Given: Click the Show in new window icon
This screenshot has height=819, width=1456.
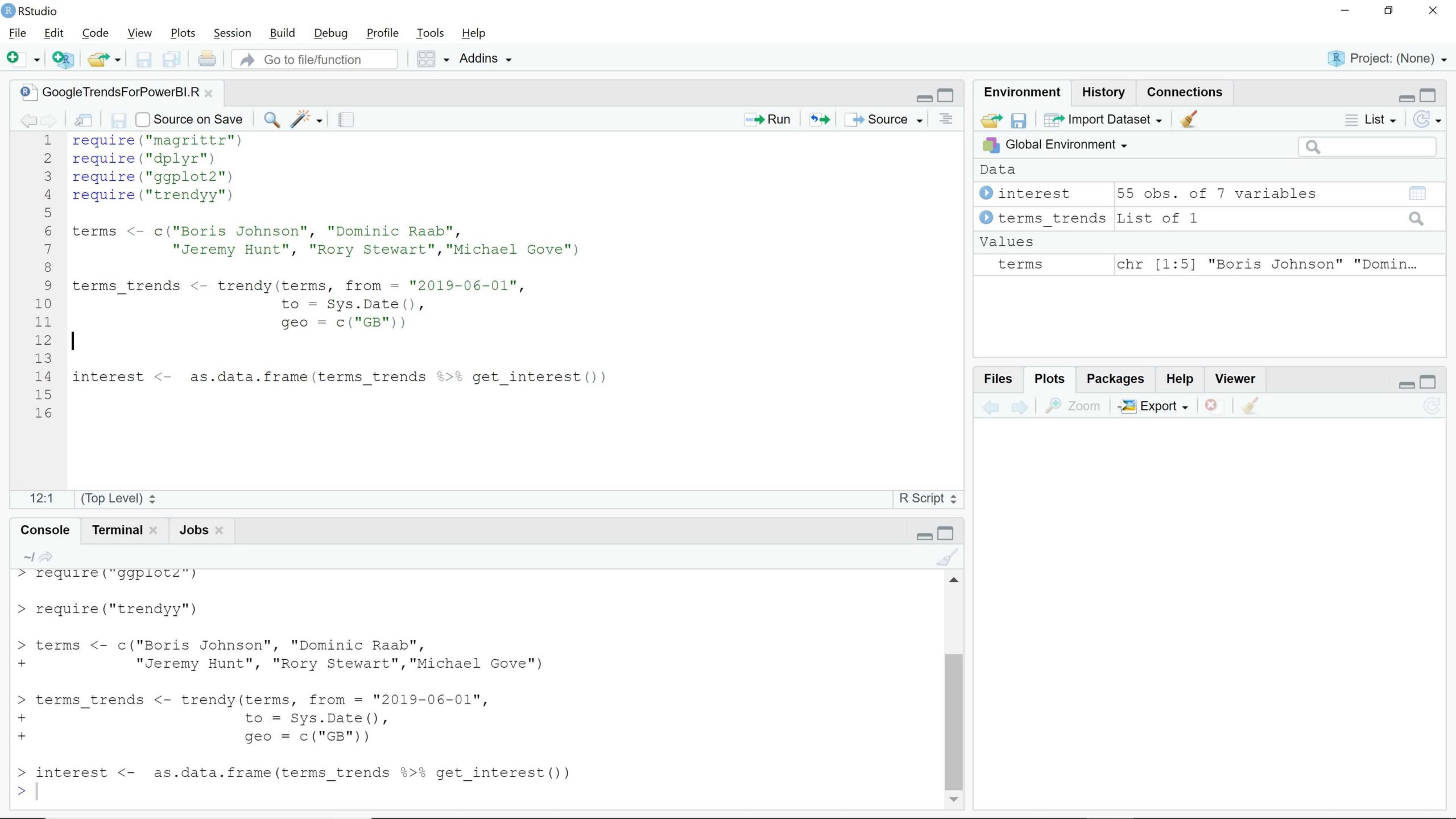Looking at the screenshot, I should click(x=84, y=119).
